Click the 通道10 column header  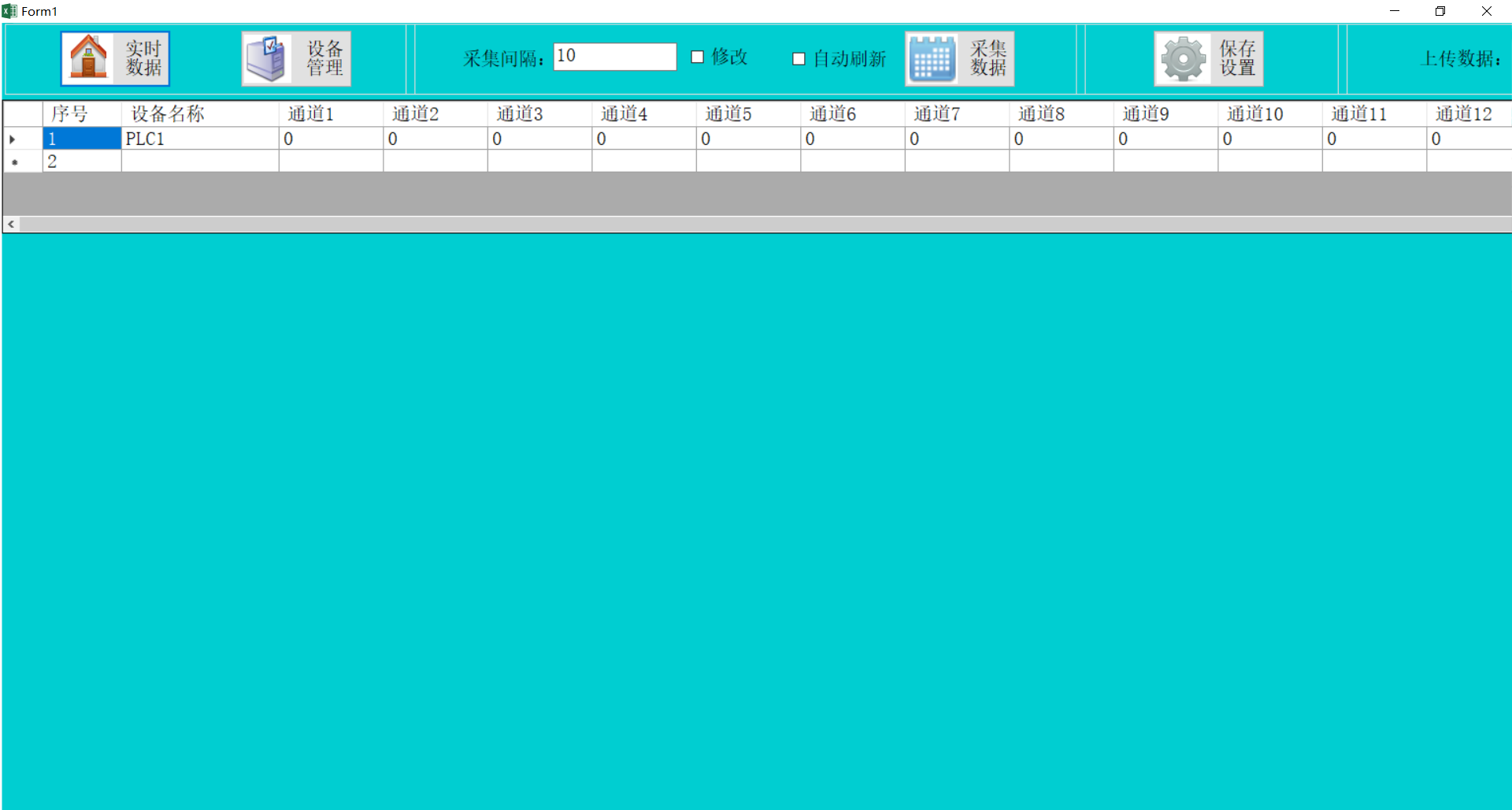point(1270,114)
